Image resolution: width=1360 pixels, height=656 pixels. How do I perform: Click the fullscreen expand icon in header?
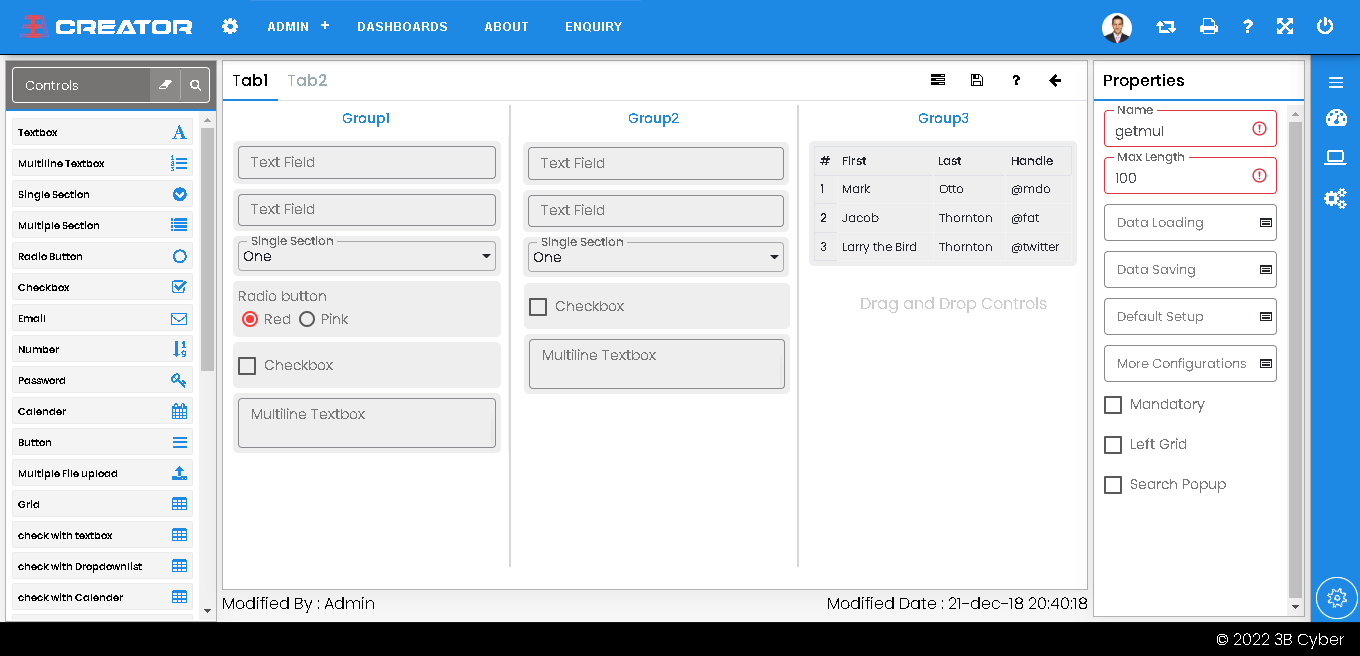tap(1285, 27)
